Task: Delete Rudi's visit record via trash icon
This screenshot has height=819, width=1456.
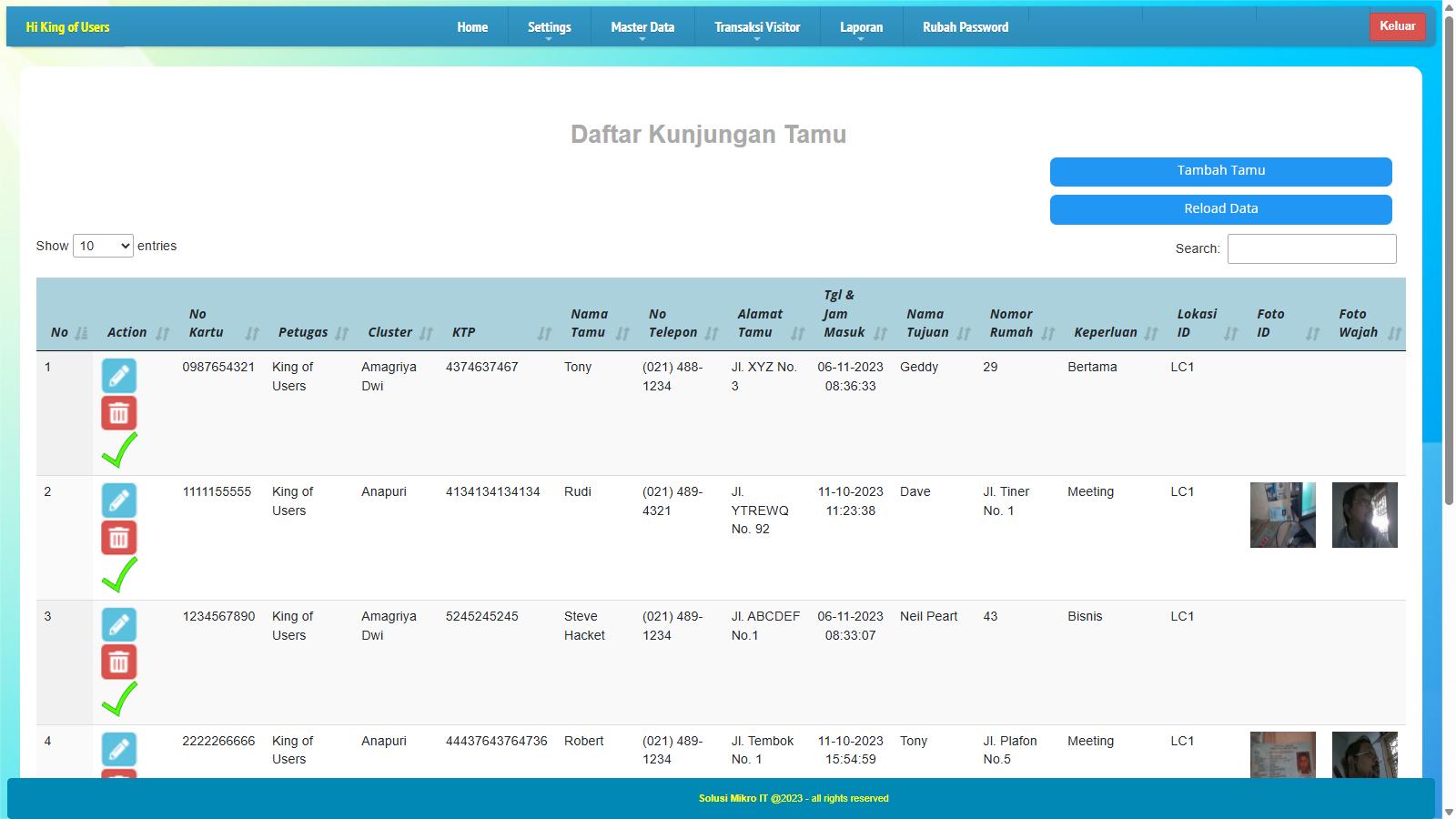Action: click(118, 538)
